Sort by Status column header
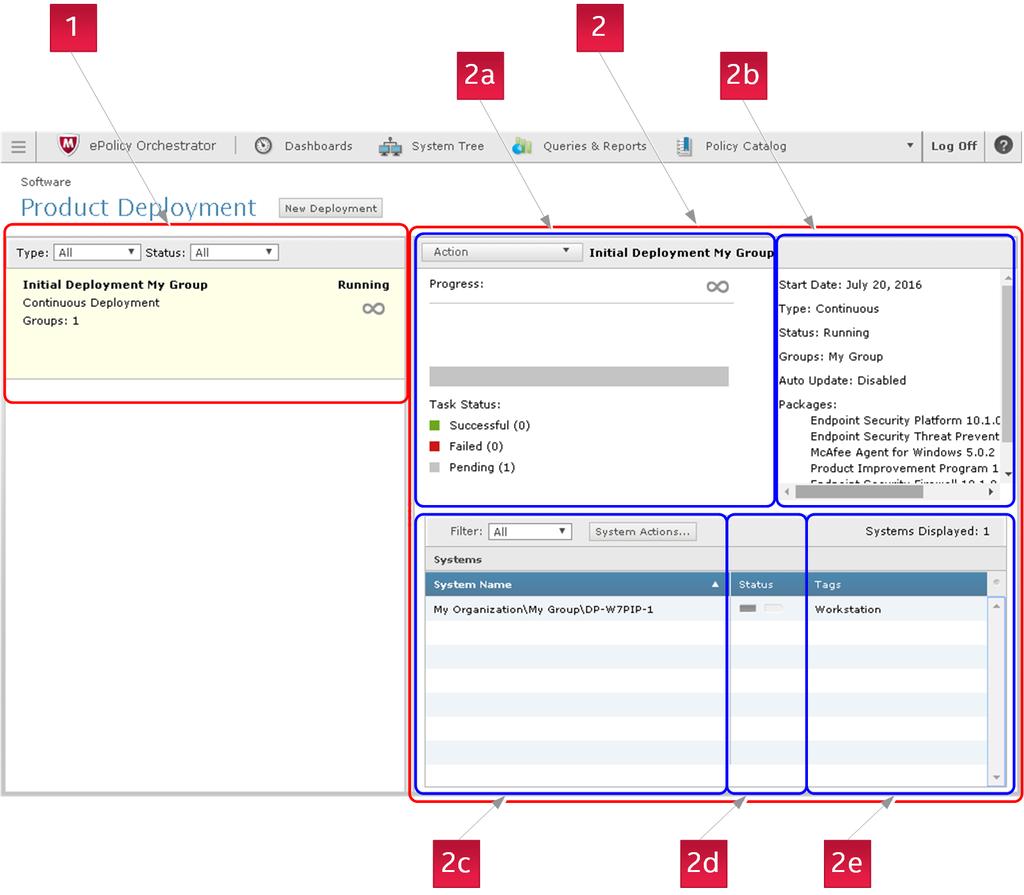 [767, 585]
